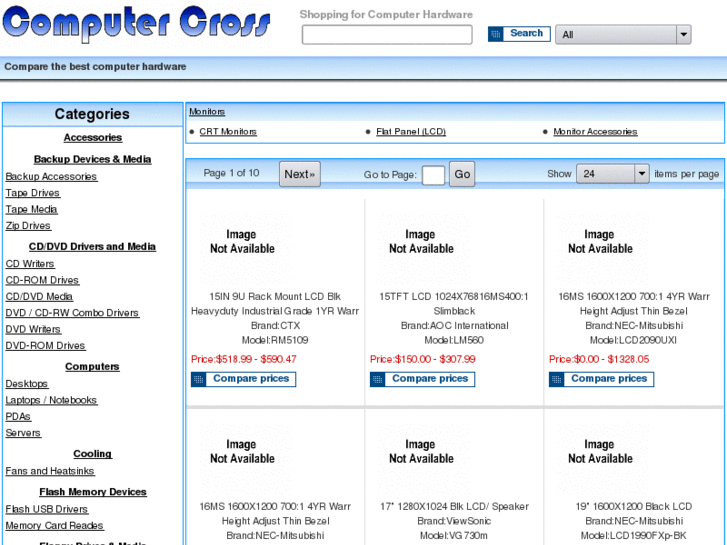Click the Search button

[519, 34]
